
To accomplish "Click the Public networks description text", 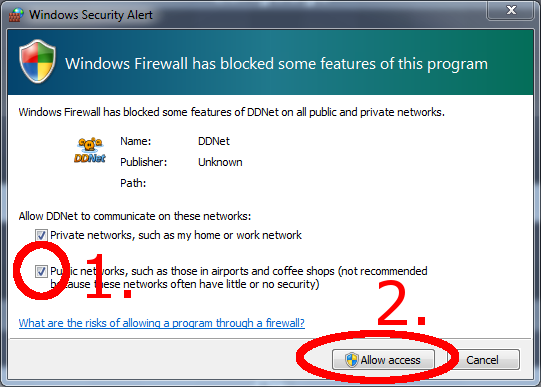I will point(239,278).
